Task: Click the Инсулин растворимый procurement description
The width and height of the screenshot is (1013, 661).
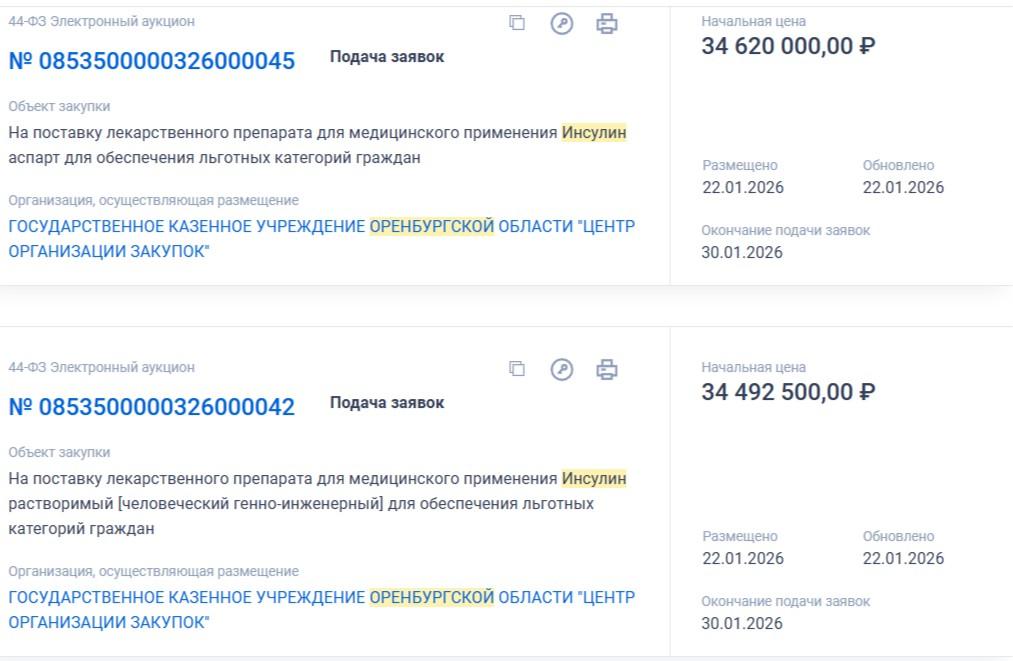Action: point(317,503)
